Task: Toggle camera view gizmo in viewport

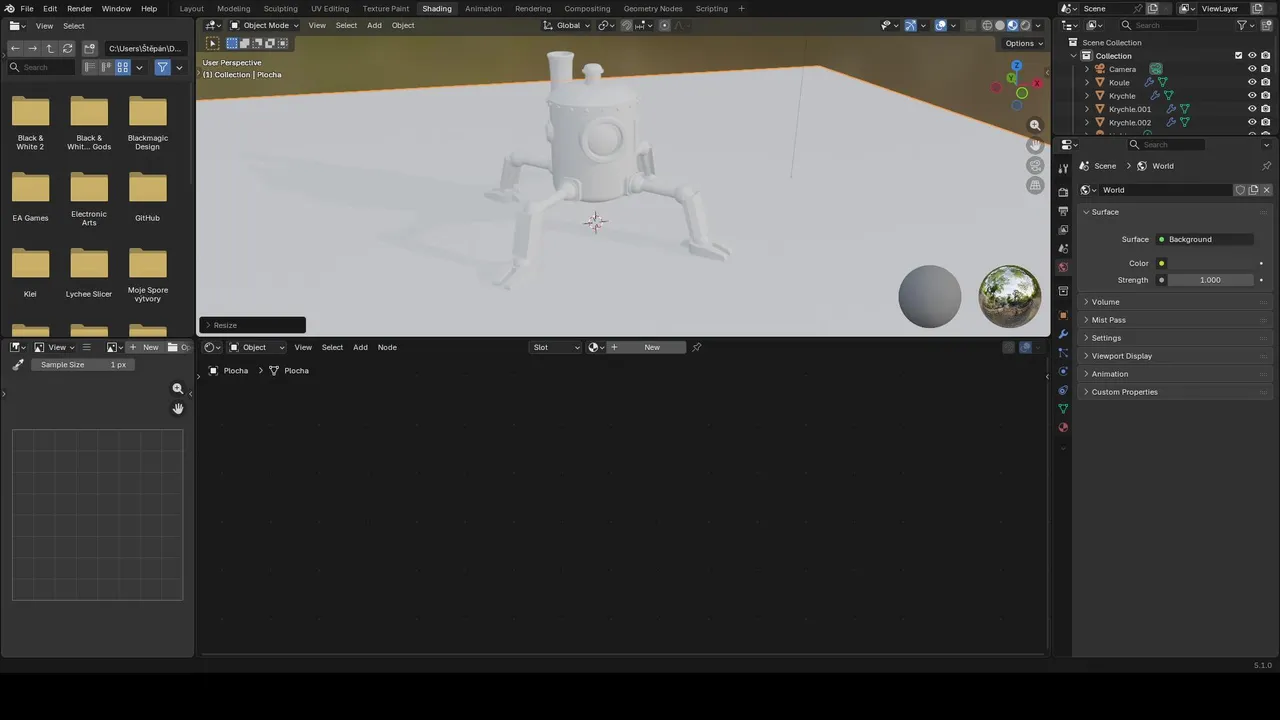Action: click(x=1035, y=166)
